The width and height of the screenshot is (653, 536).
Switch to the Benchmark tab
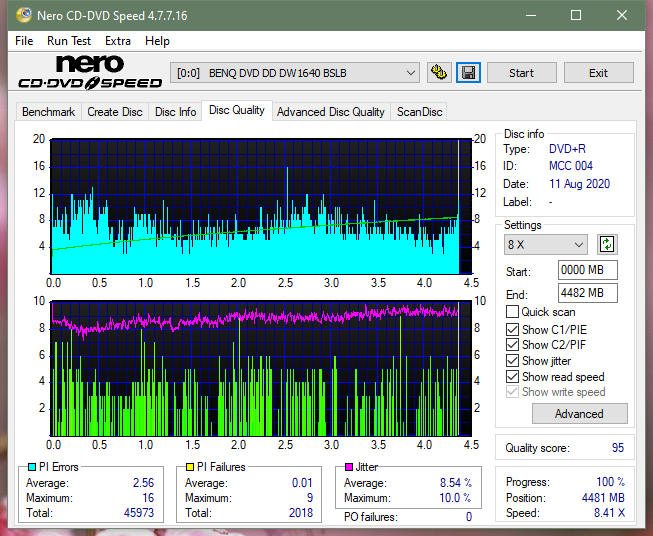(48, 112)
